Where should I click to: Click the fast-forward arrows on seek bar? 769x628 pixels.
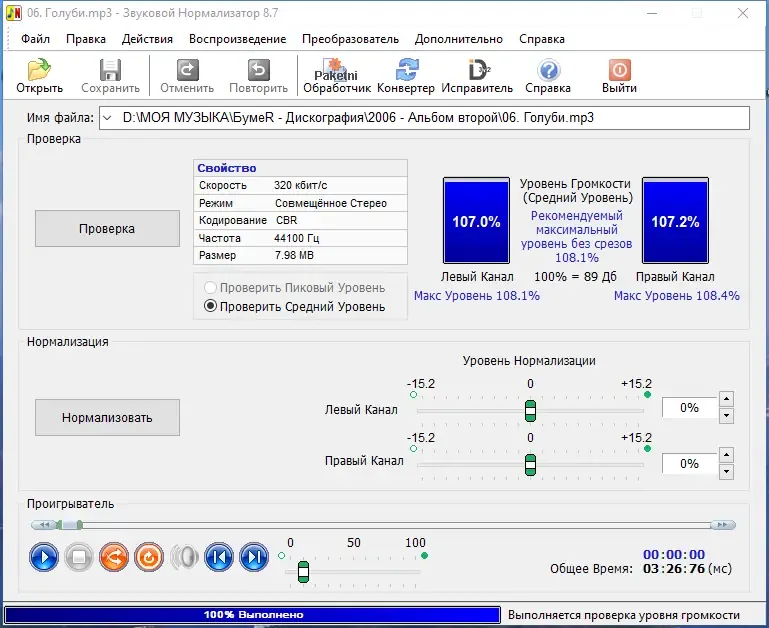pyautogui.click(x=723, y=525)
